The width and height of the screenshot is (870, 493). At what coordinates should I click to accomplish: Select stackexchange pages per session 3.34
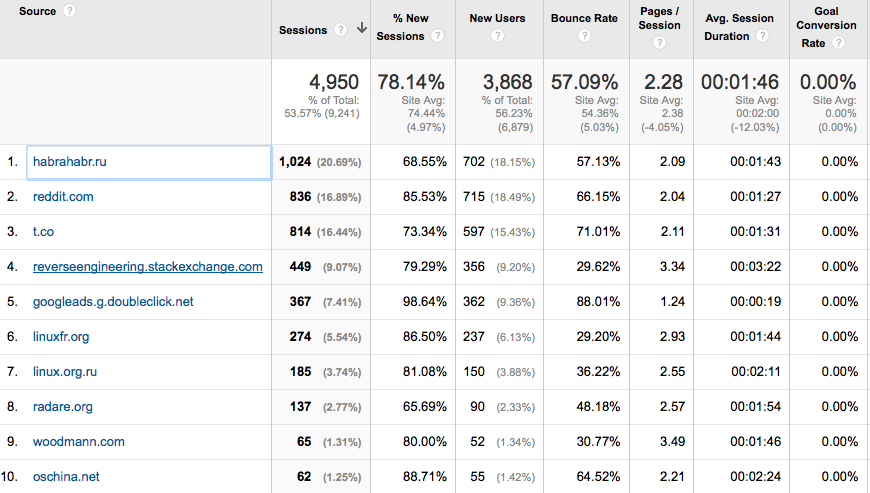pos(672,266)
